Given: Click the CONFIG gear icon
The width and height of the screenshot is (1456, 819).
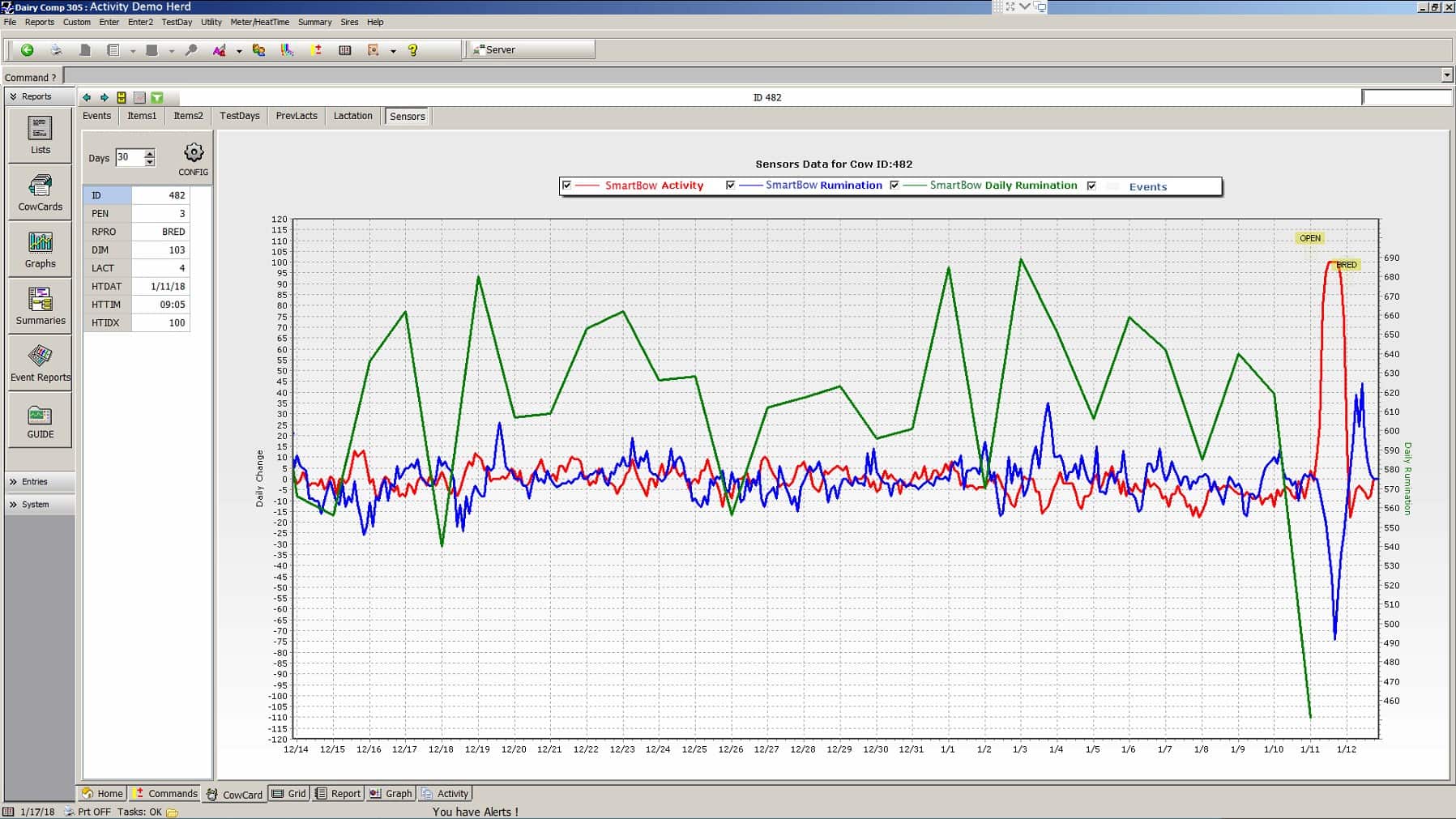Looking at the screenshot, I should (x=193, y=151).
